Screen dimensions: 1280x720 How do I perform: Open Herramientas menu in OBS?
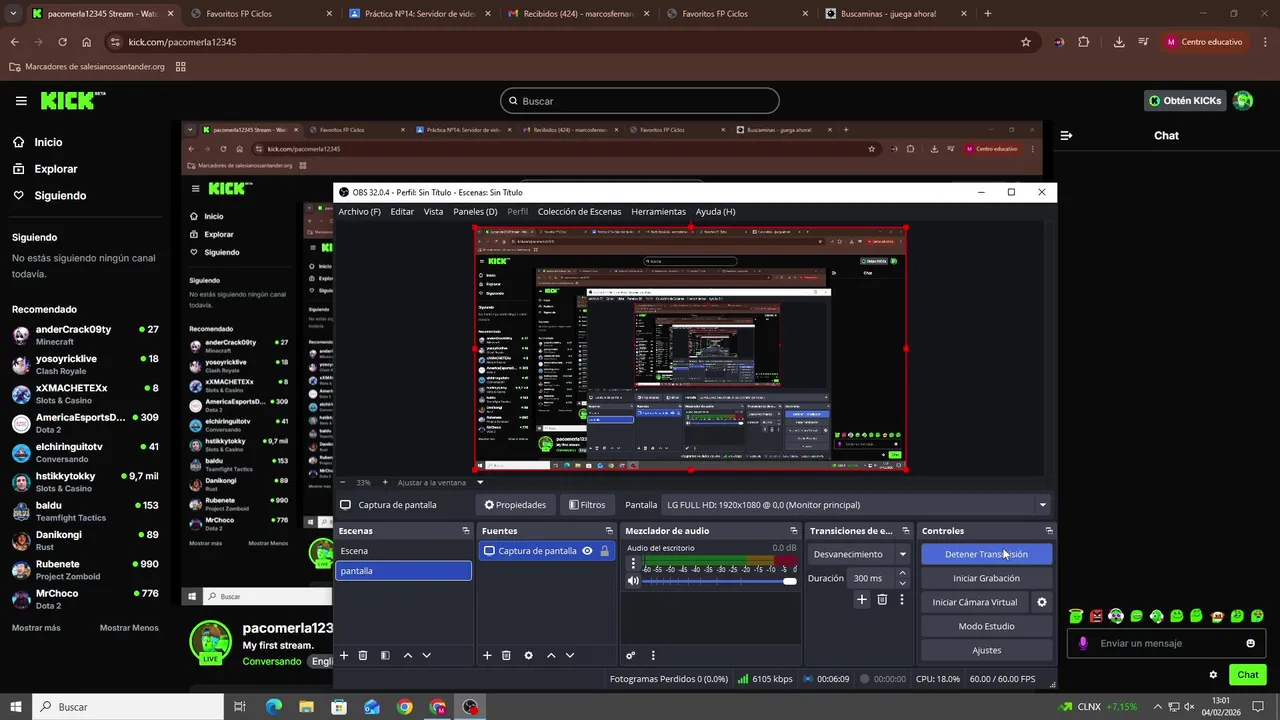[658, 212]
